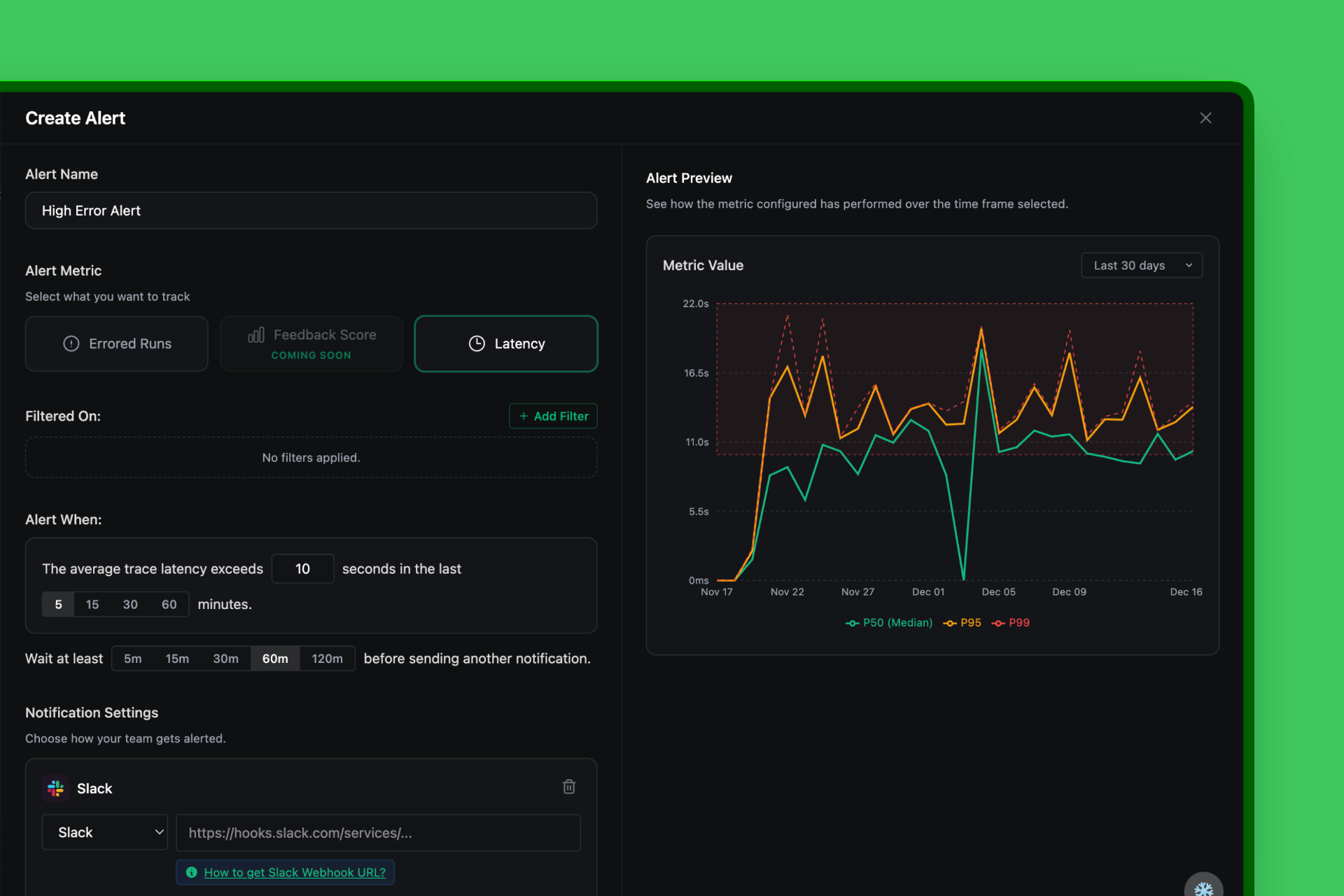Toggle P50 (Median) legend series

click(889, 622)
